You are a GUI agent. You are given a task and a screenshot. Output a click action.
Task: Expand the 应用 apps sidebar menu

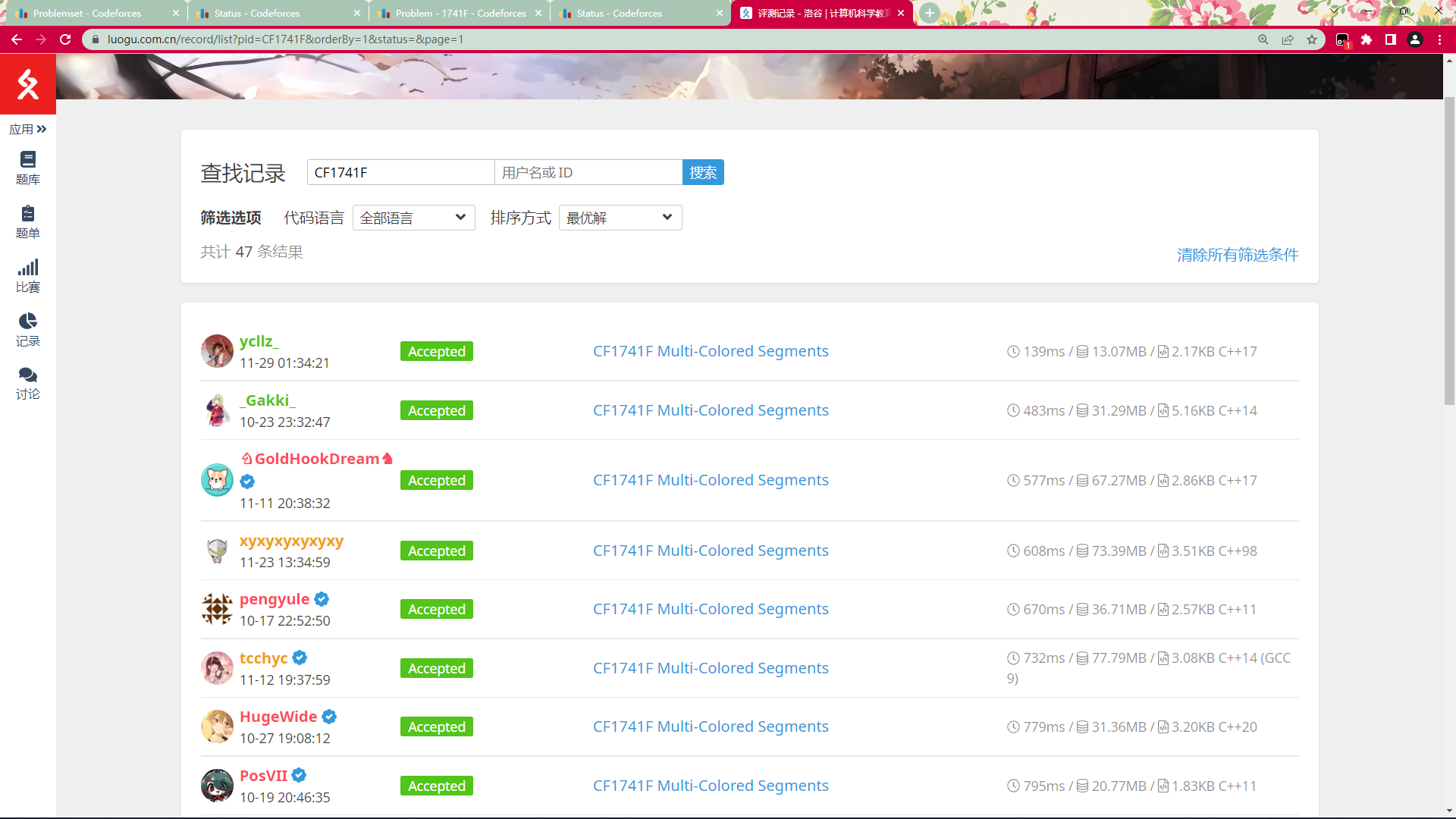(x=28, y=129)
